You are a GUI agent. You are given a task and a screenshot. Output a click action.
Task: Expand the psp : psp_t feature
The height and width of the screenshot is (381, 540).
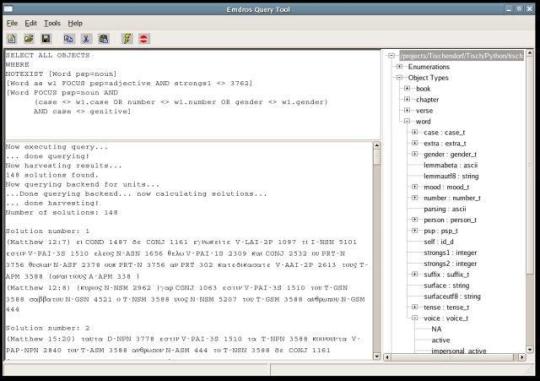415,230
